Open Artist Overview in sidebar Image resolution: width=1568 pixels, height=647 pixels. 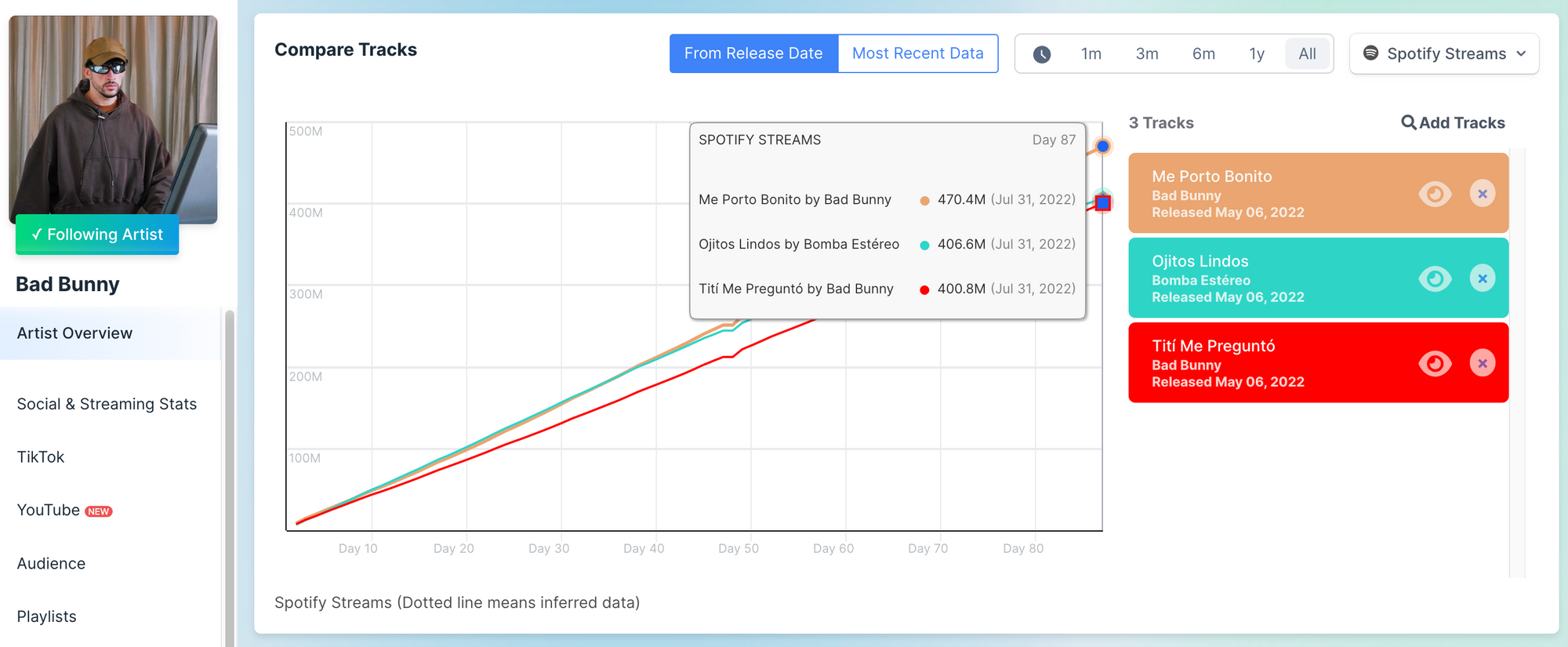pyautogui.click(x=111, y=333)
